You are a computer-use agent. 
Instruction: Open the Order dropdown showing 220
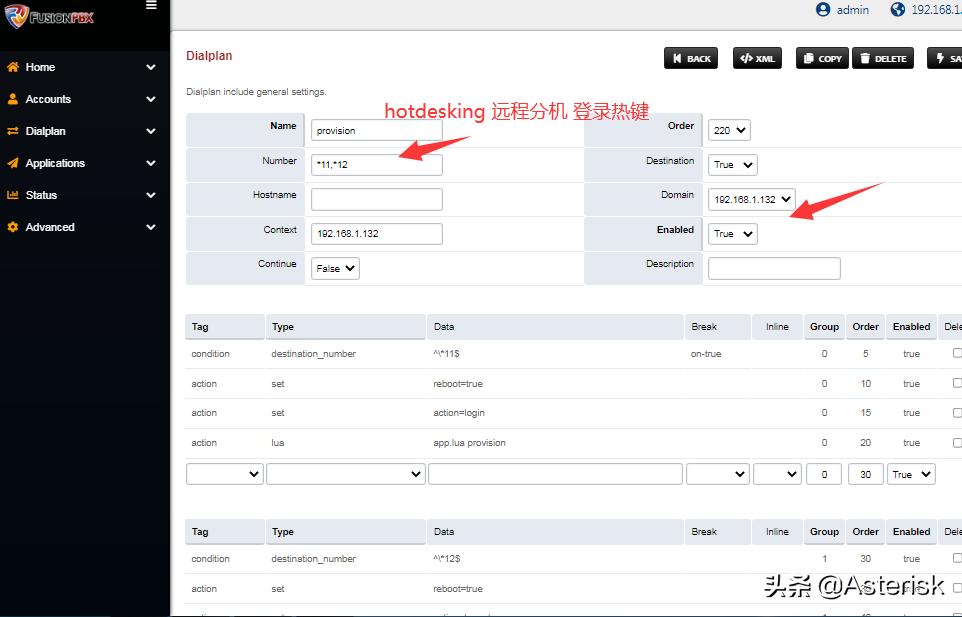(729, 129)
